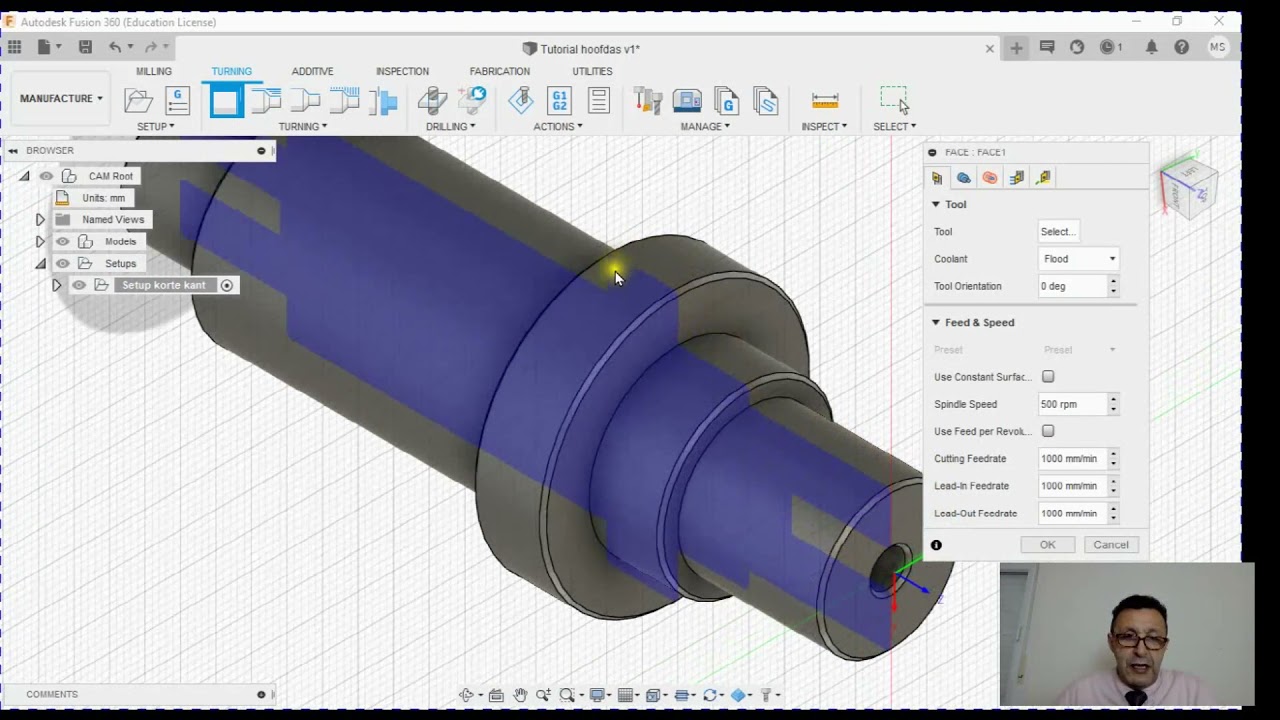This screenshot has height=720, width=1280.
Task: Open the TURNING group dropdown below icons
Action: (303, 127)
